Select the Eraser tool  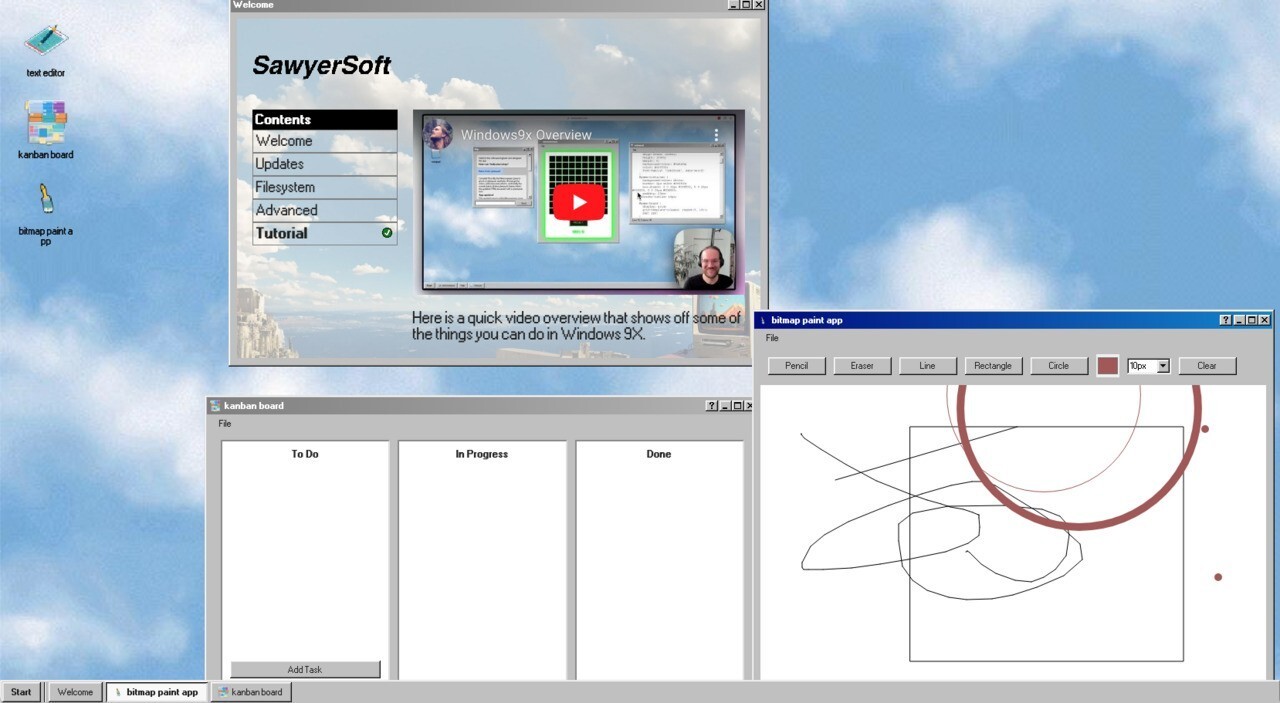pyautogui.click(x=862, y=366)
